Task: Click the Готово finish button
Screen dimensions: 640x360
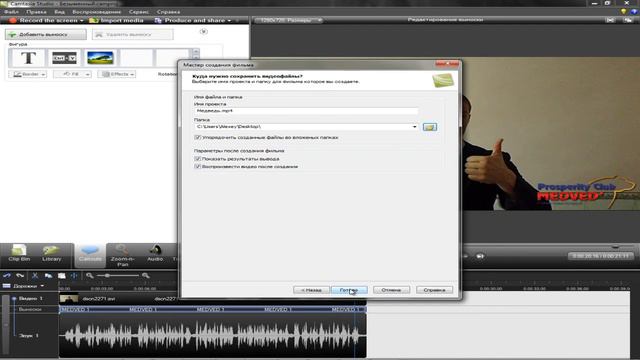Action: tap(349, 290)
